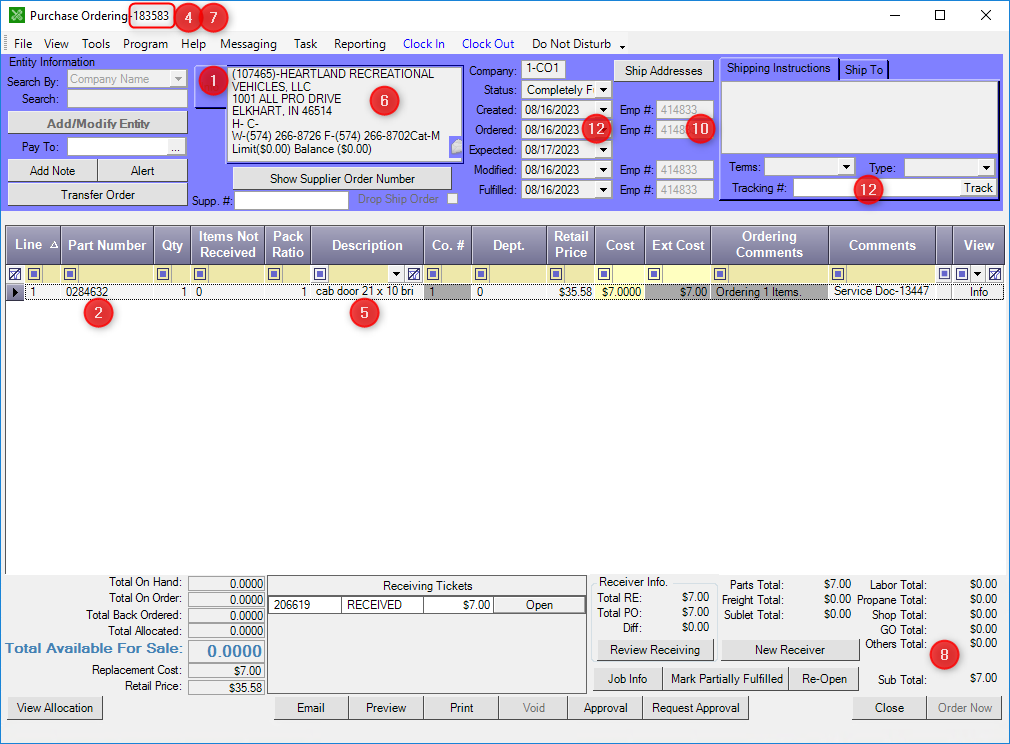Clear the View column filter
Viewport: 1010px width, 744px height.
point(995,274)
